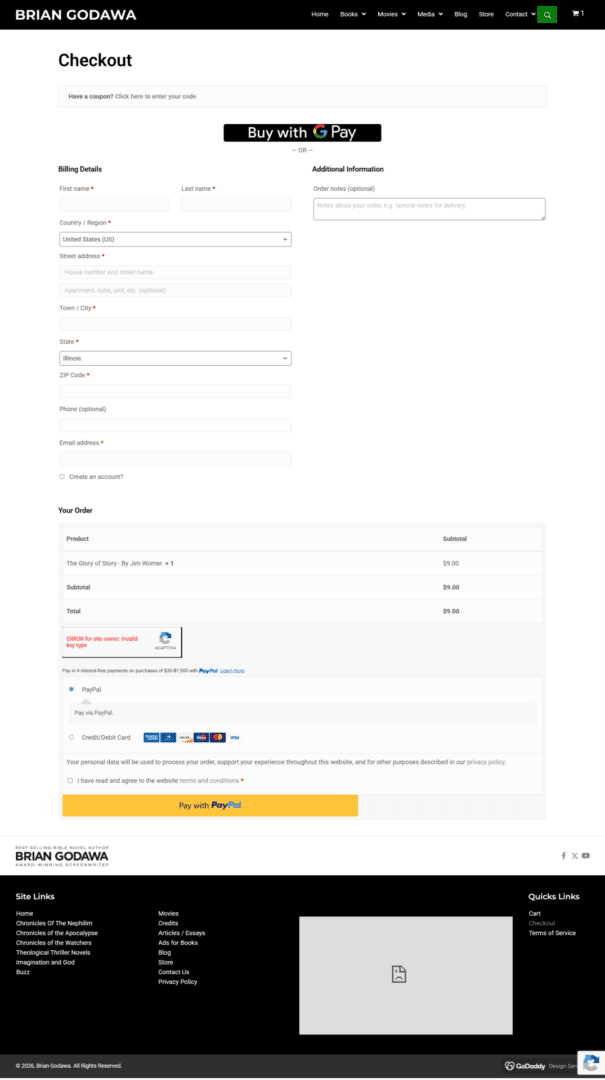Open the Country / Region dropdown

pyautogui.click(x=176, y=239)
